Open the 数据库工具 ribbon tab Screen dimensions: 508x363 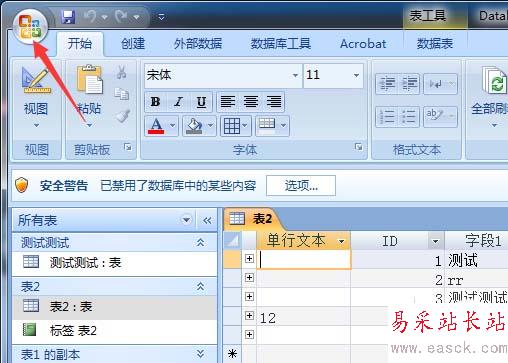pos(281,44)
